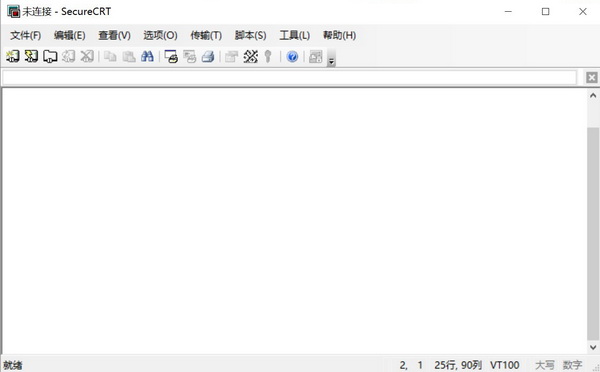
Task: Click the blue Help question mark icon
Action: pyautogui.click(x=292, y=57)
